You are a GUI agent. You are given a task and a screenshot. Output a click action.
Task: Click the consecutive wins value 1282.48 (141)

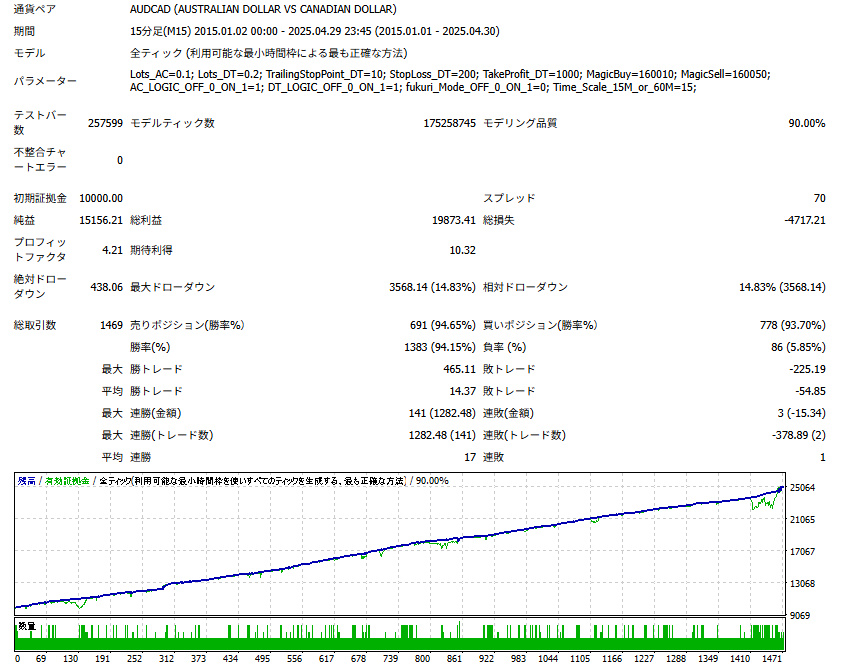442,435
